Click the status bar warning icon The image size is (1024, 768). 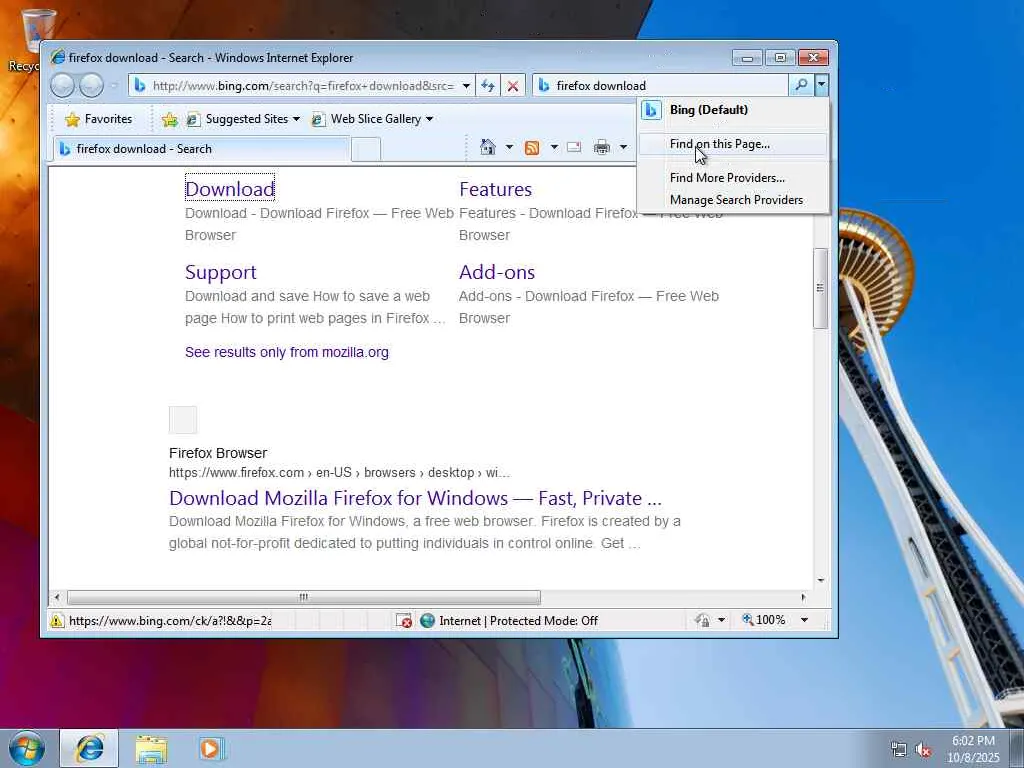pyautogui.click(x=57, y=620)
